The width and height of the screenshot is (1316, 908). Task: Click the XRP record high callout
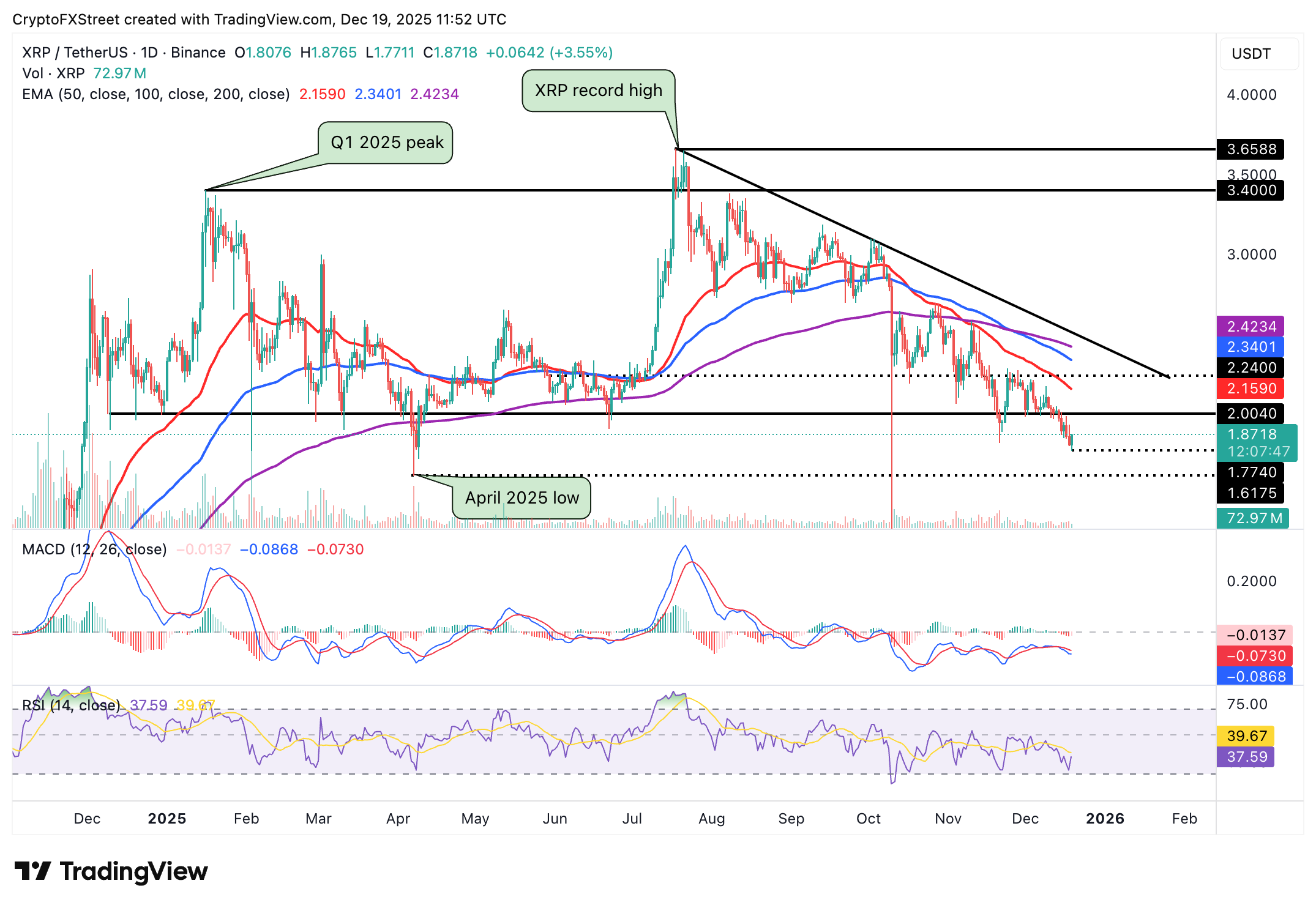pyautogui.click(x=598, y=91)
